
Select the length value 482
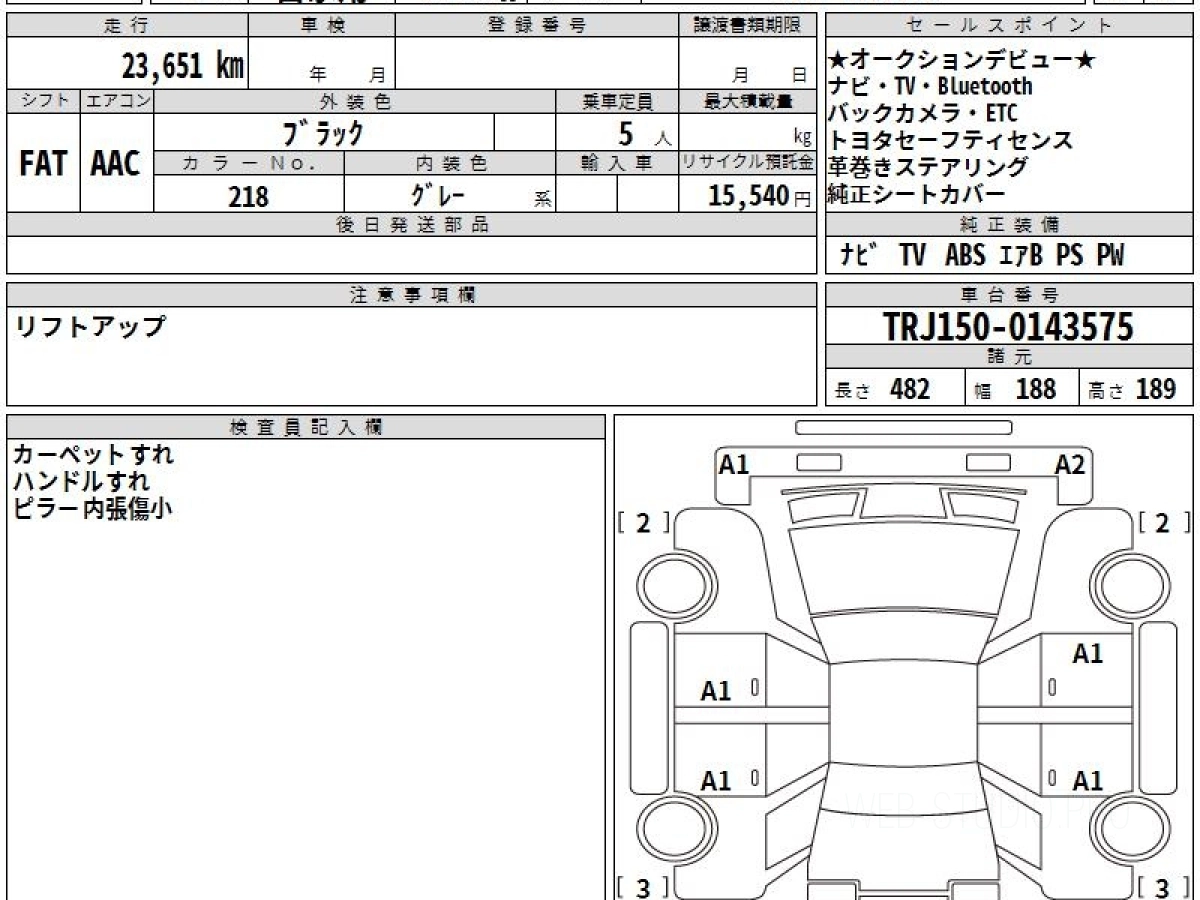910,389
